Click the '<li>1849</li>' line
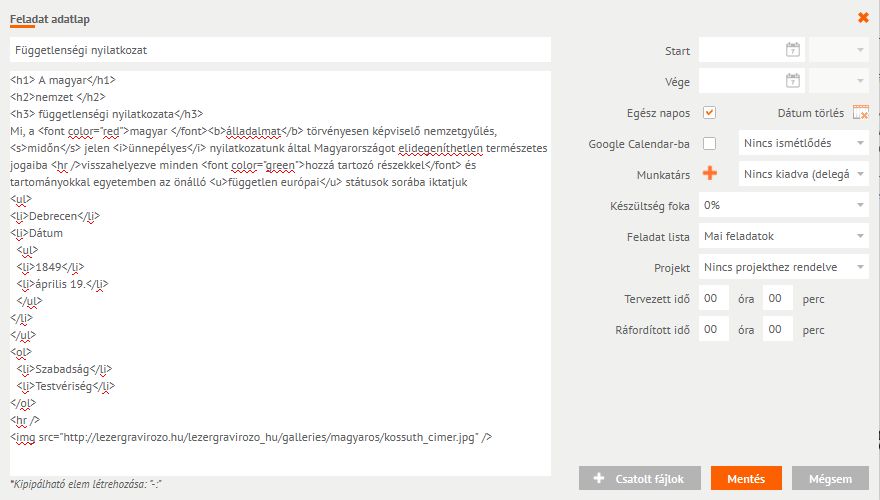 [50, 267]
